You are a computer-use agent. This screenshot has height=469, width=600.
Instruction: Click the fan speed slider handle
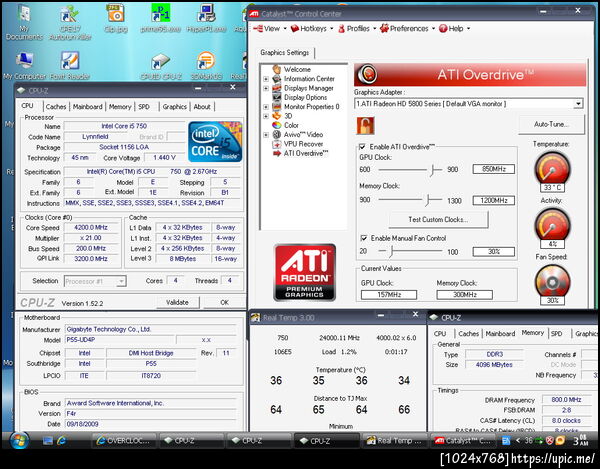pos(391,251)
